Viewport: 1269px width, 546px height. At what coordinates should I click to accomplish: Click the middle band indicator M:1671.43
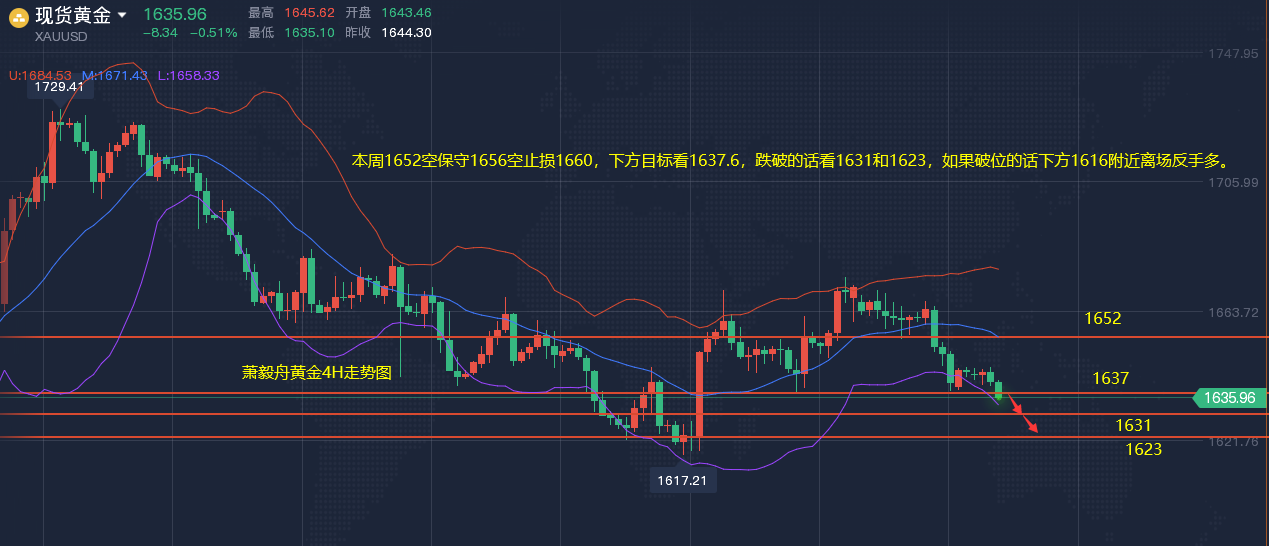pyautogui.click(x=115, y=75)
